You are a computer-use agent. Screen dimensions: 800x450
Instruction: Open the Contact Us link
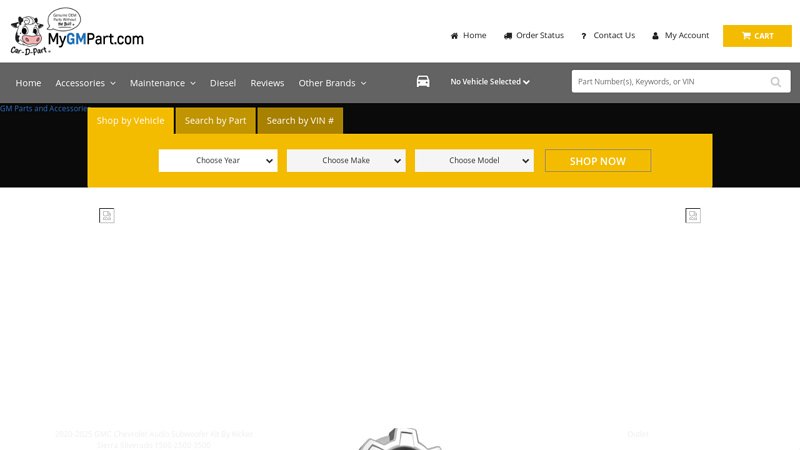pyautogui.click(x=614, y=35)
